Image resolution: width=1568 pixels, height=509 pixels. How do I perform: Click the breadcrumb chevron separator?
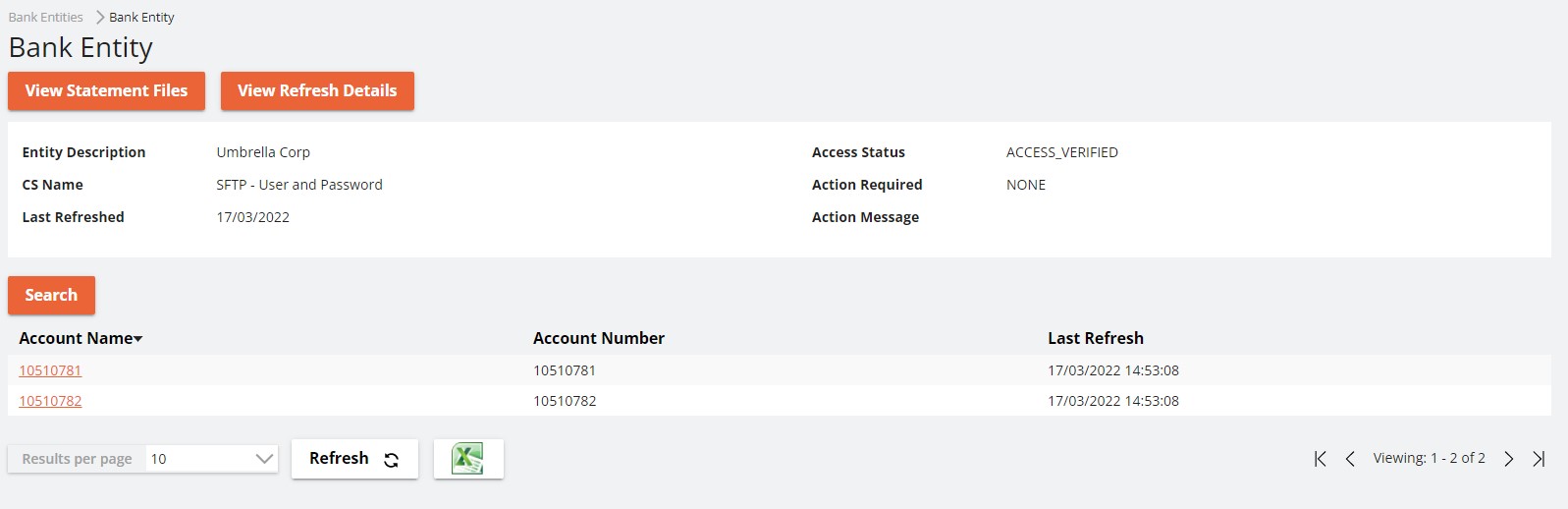click(x=99, y=17)
